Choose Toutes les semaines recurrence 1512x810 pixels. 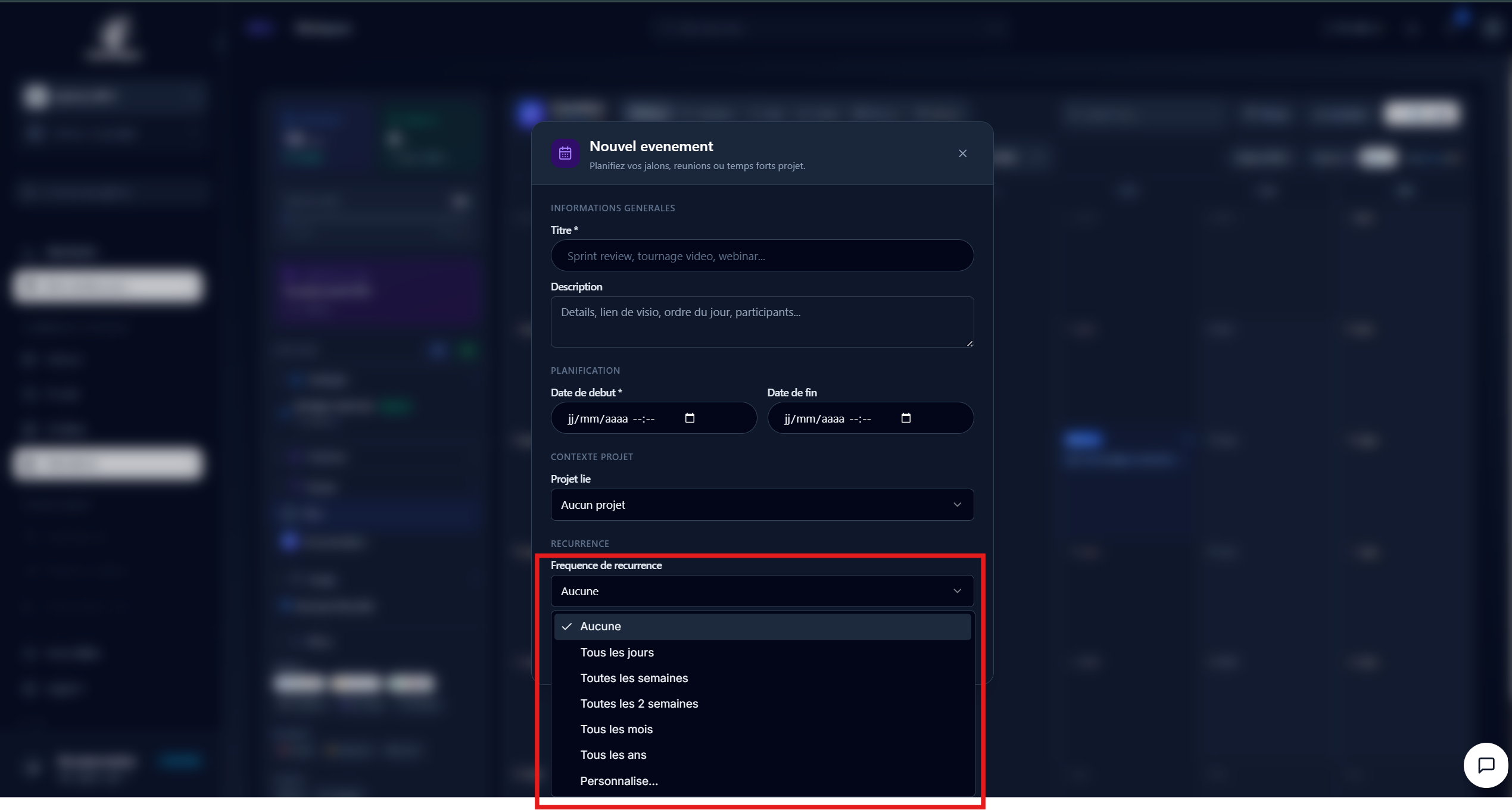pos(634,678)
